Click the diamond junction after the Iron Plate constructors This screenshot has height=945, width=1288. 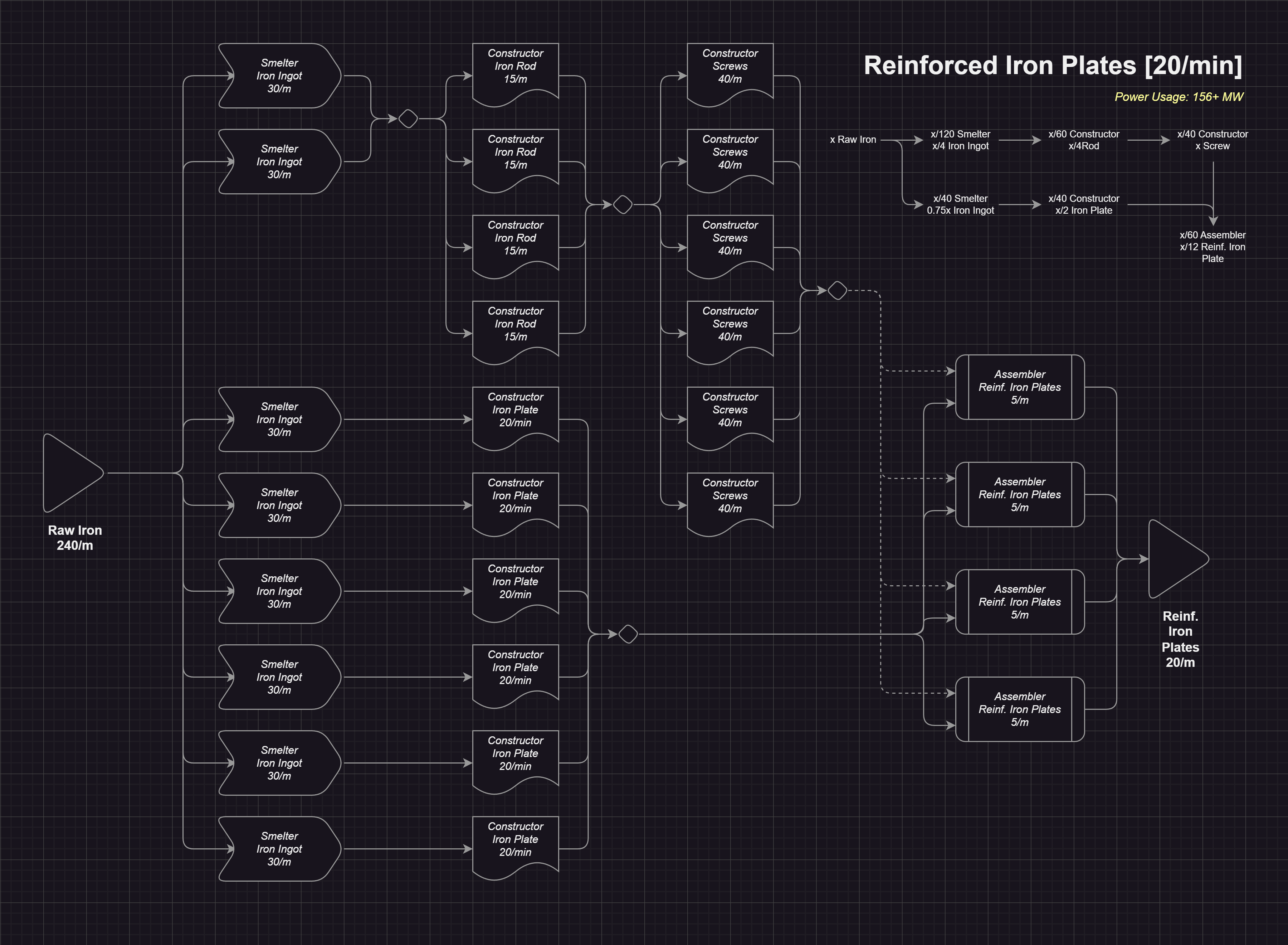click(x=628, y=634)
